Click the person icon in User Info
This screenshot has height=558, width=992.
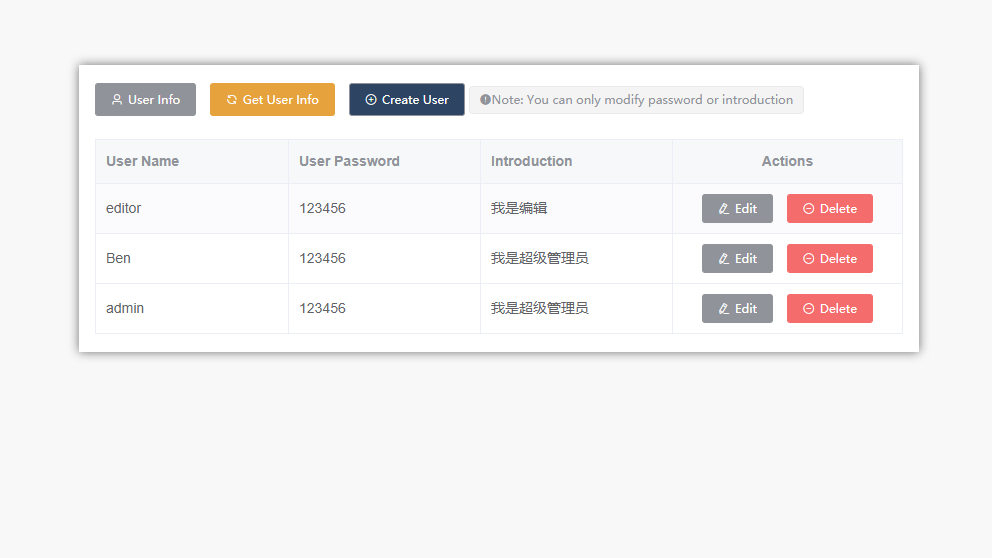[x=117, y=99]
